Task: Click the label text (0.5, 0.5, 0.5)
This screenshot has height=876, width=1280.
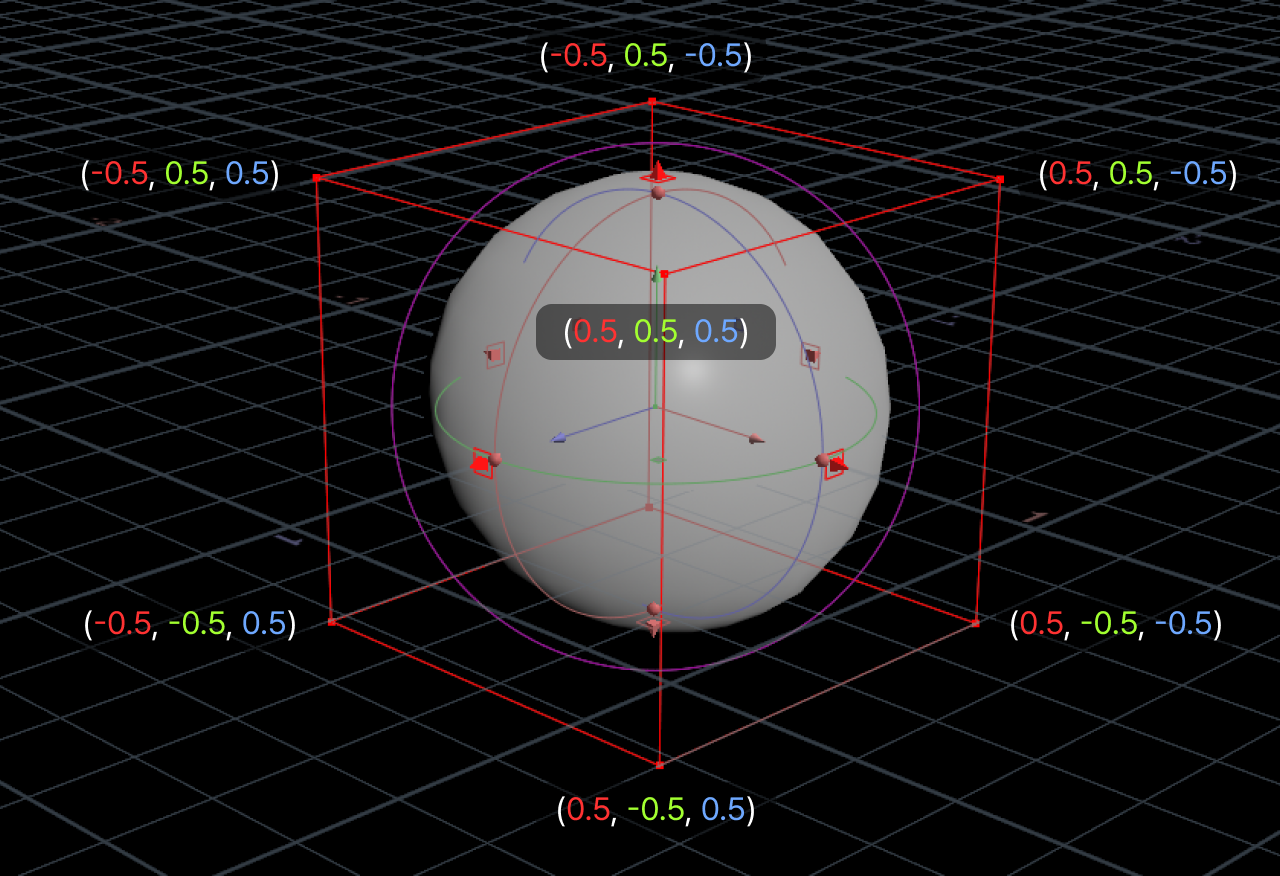Action: 656,332
